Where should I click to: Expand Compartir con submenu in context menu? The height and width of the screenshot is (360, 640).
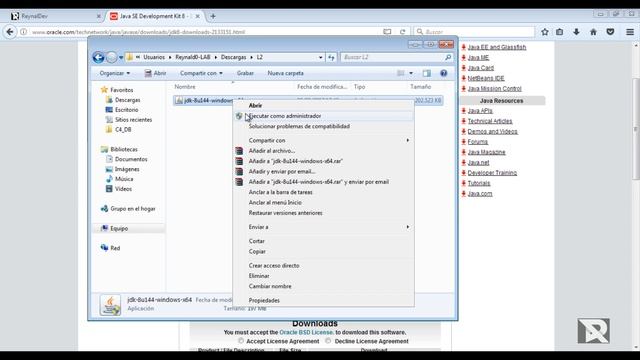323,140
